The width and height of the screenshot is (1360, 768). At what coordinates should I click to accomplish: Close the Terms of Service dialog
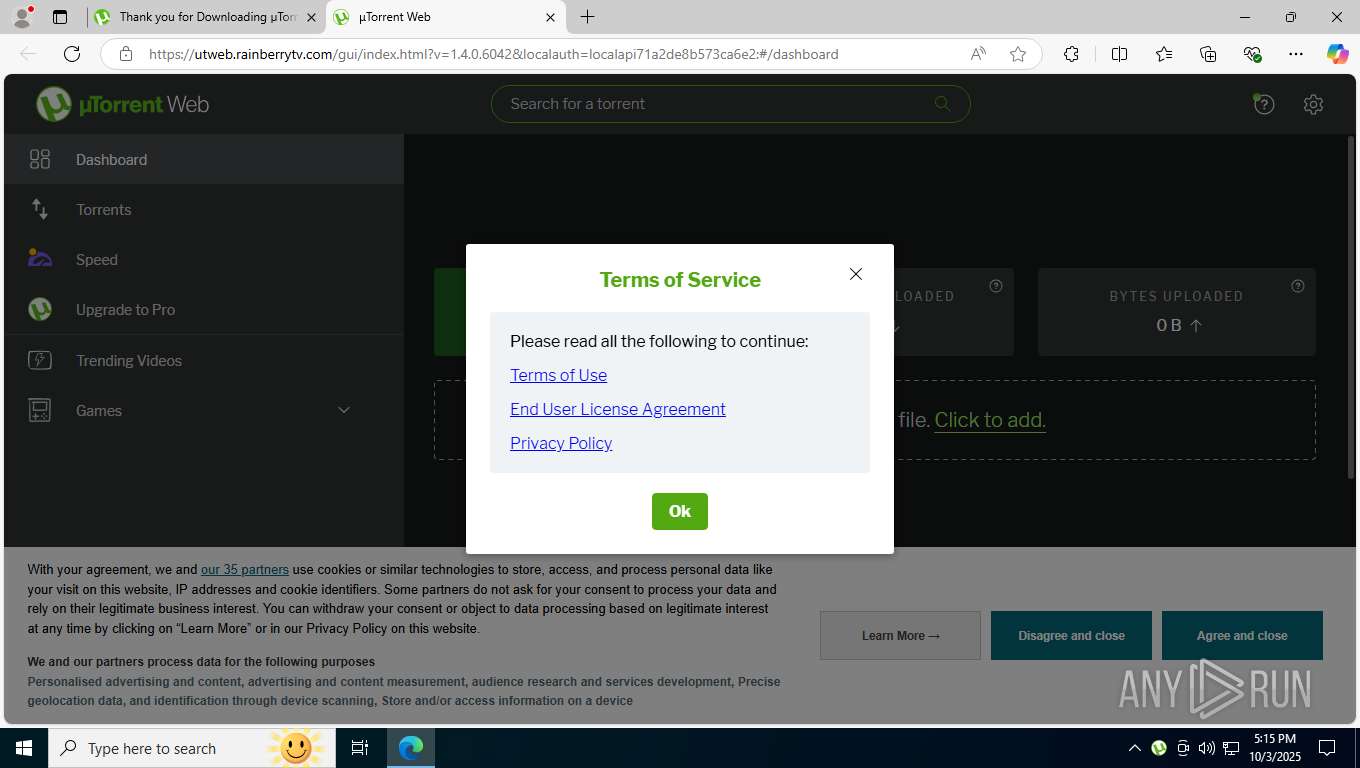(x=856, y=274)
